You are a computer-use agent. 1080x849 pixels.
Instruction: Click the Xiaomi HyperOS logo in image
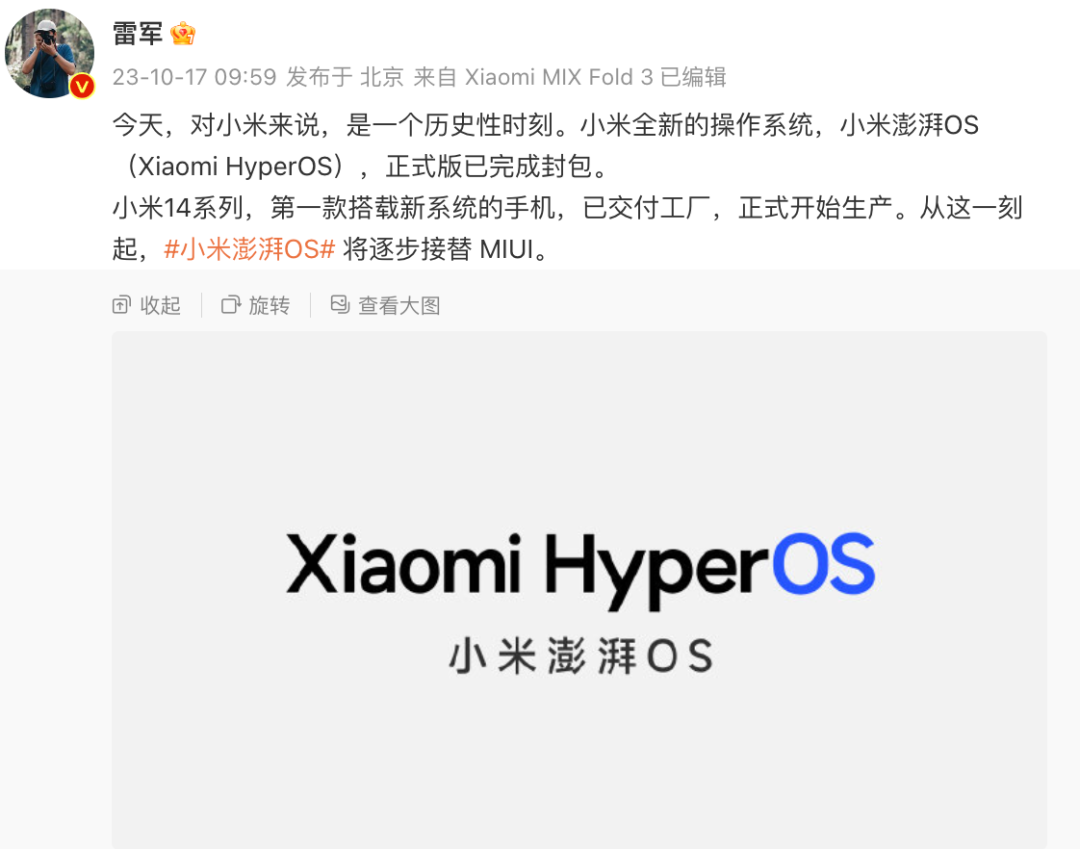(580, 570)
